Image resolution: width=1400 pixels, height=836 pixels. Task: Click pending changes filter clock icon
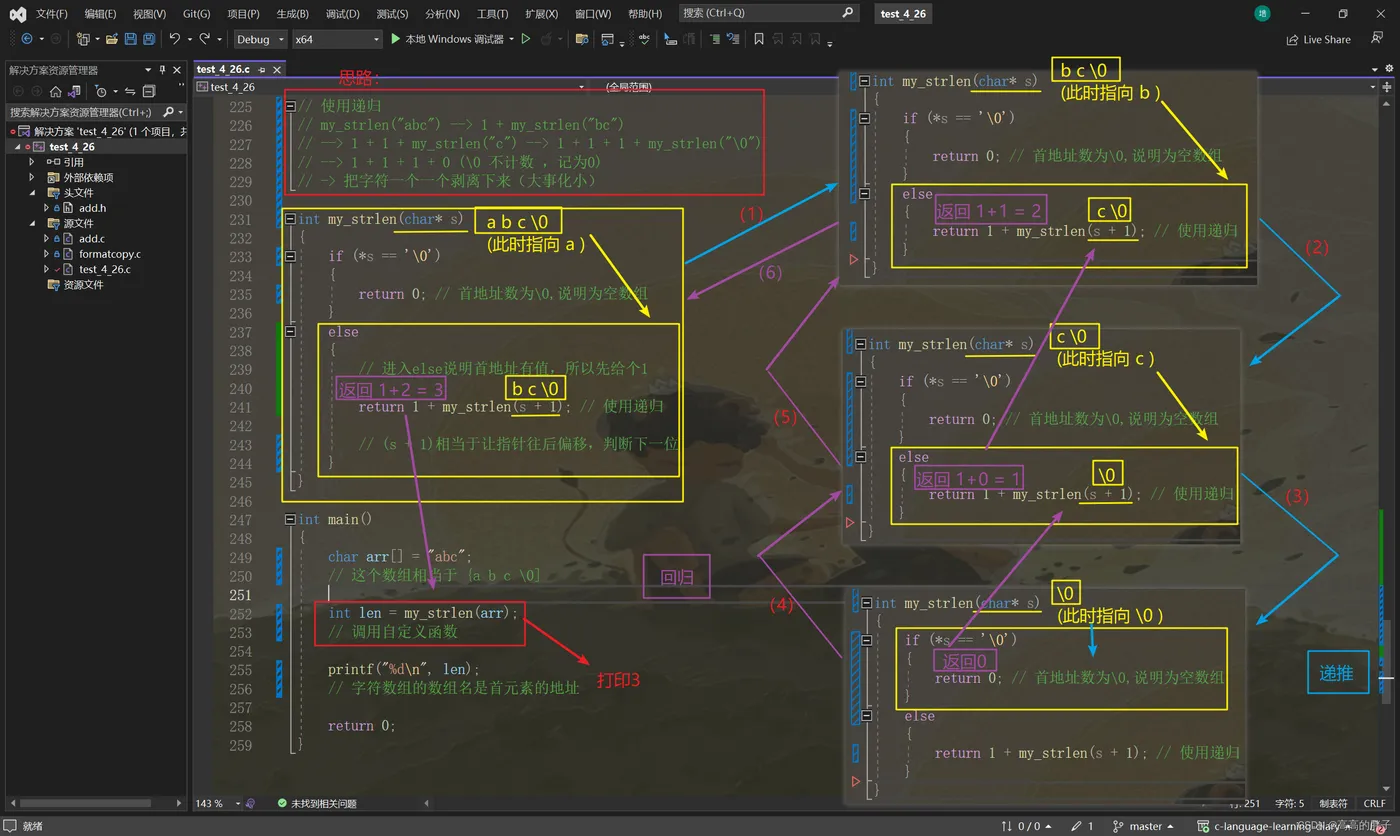[100, 91]
